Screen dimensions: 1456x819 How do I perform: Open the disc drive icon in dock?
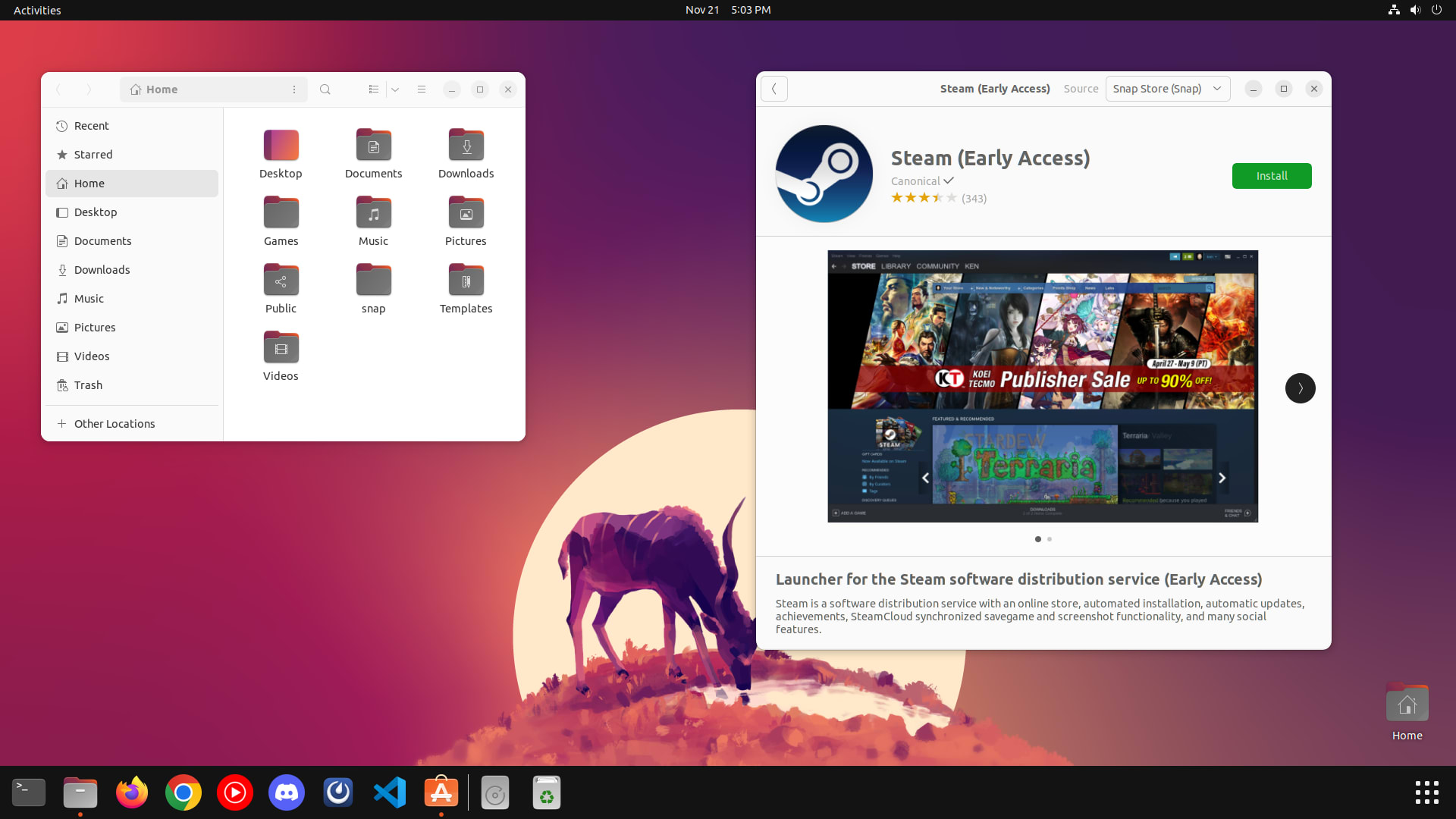[495, 792]
